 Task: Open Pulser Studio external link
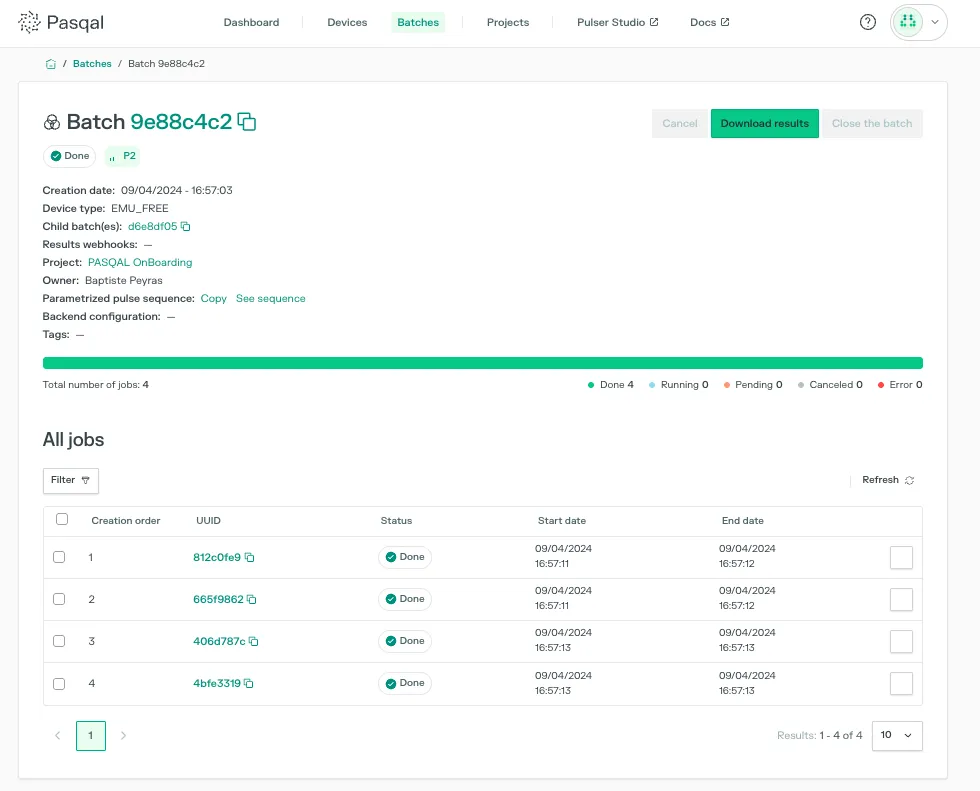[x=618, y=22]
